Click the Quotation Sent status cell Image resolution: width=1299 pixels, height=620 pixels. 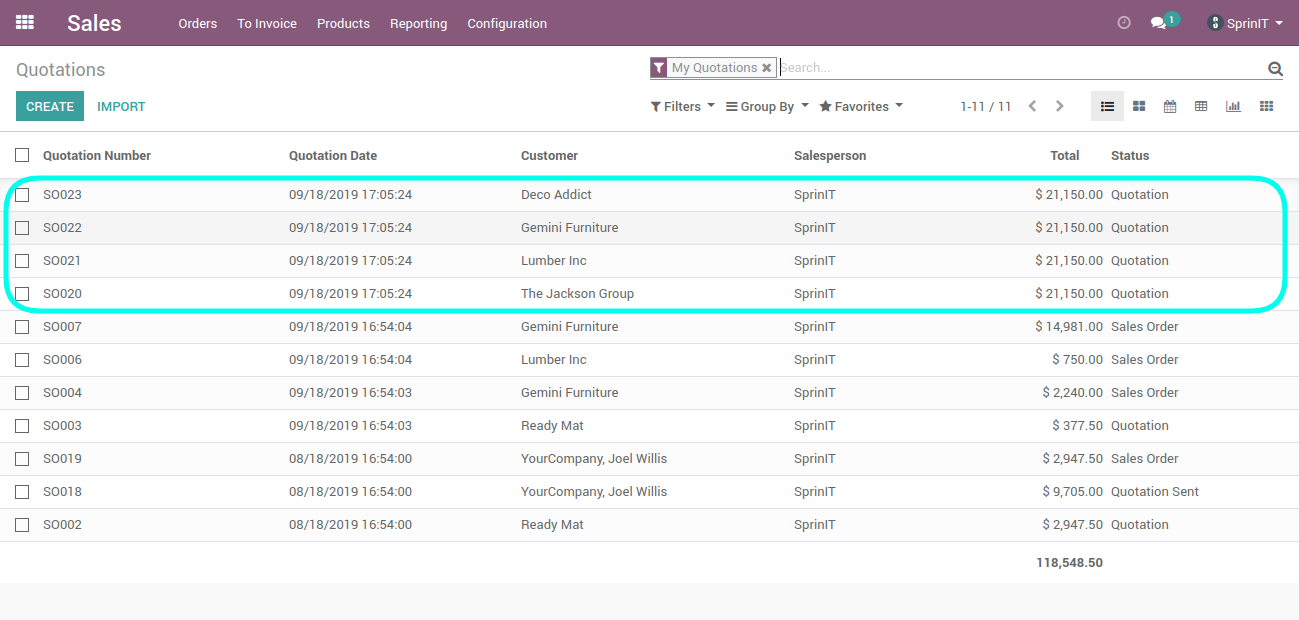pyautogui.click(x=1155, y=492)
